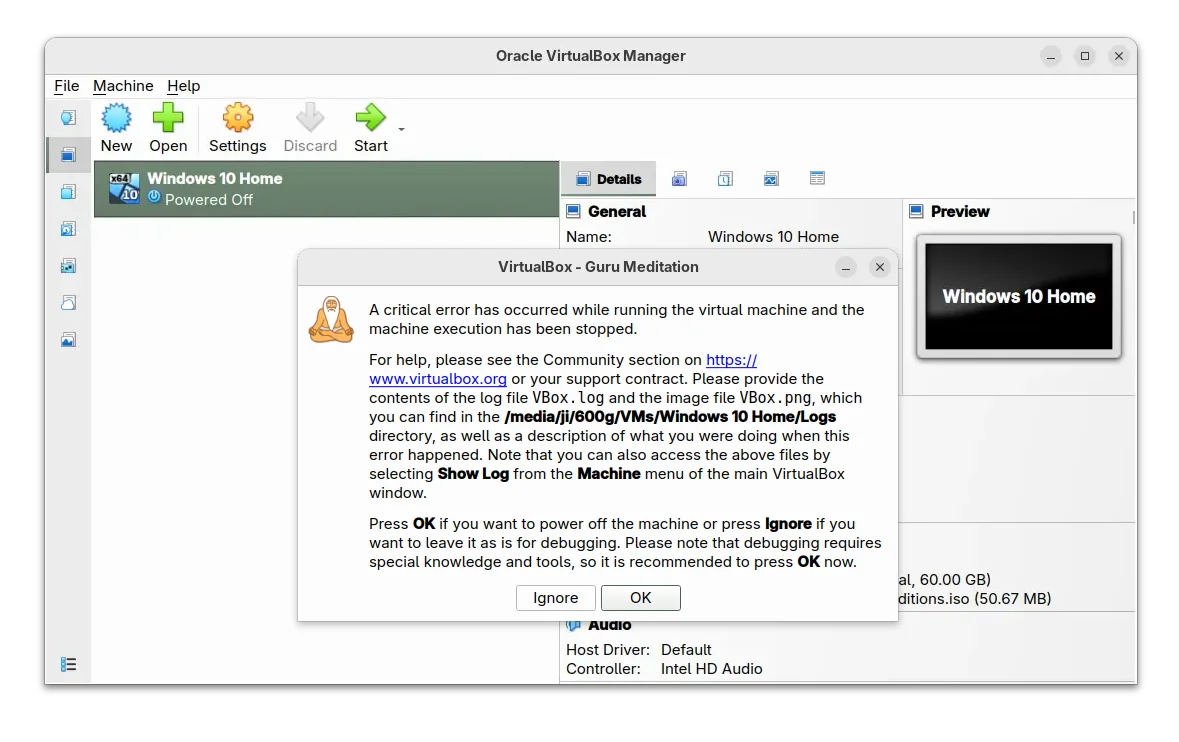Open the Cloud profiles tool in left sidebar
1179x742 pixels.
coord(68,302)
